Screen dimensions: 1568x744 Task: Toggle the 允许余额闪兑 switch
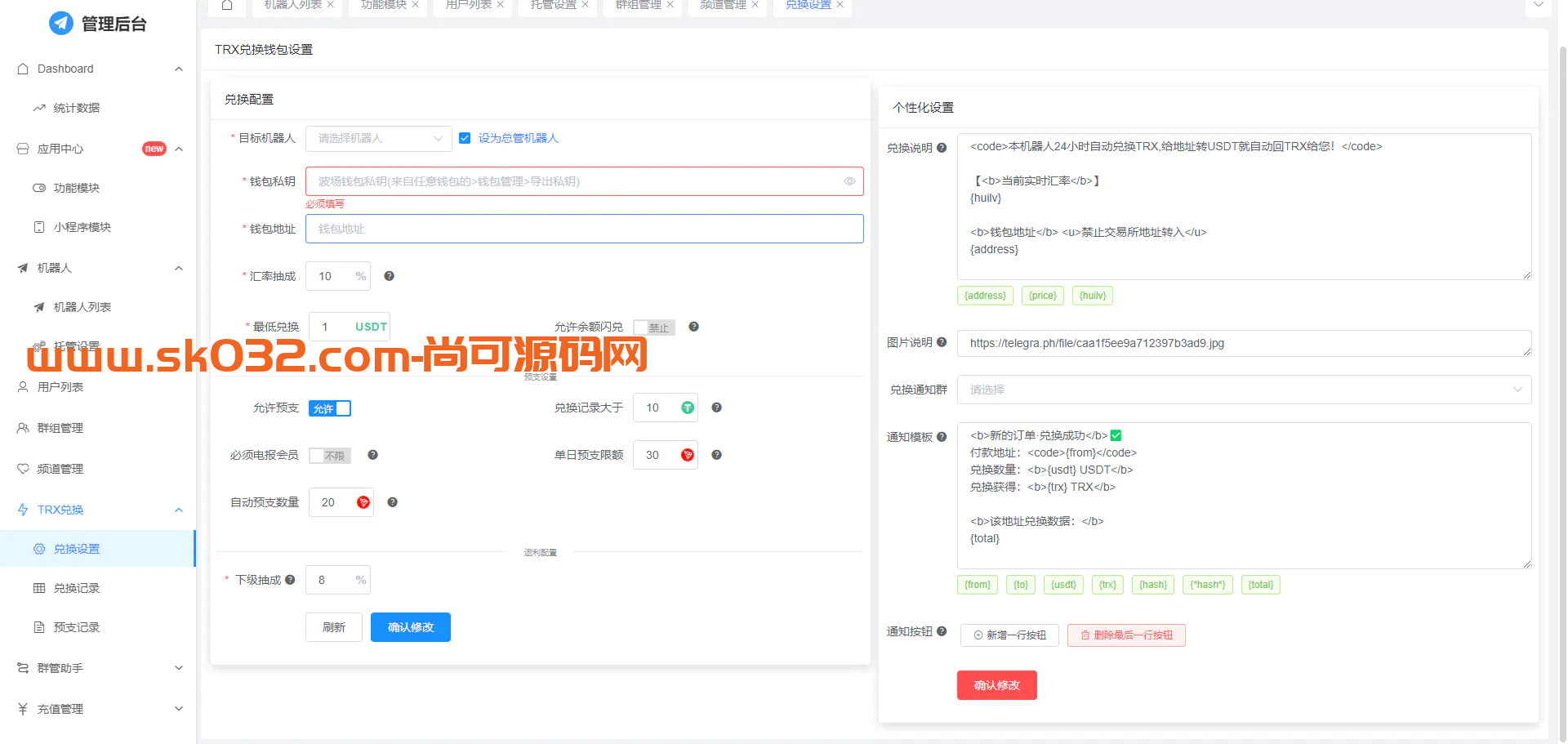654,327
